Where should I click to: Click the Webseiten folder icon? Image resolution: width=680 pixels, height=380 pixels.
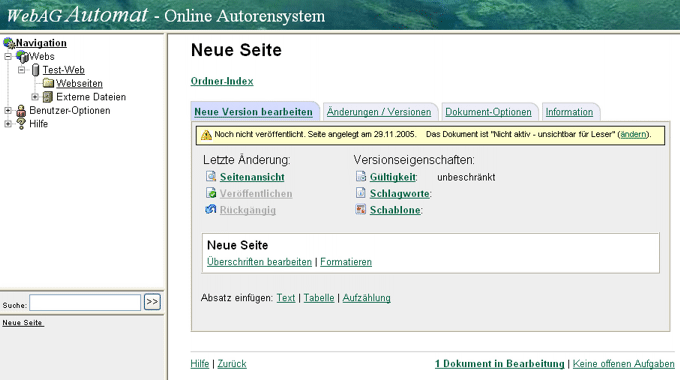click(48, 83)
